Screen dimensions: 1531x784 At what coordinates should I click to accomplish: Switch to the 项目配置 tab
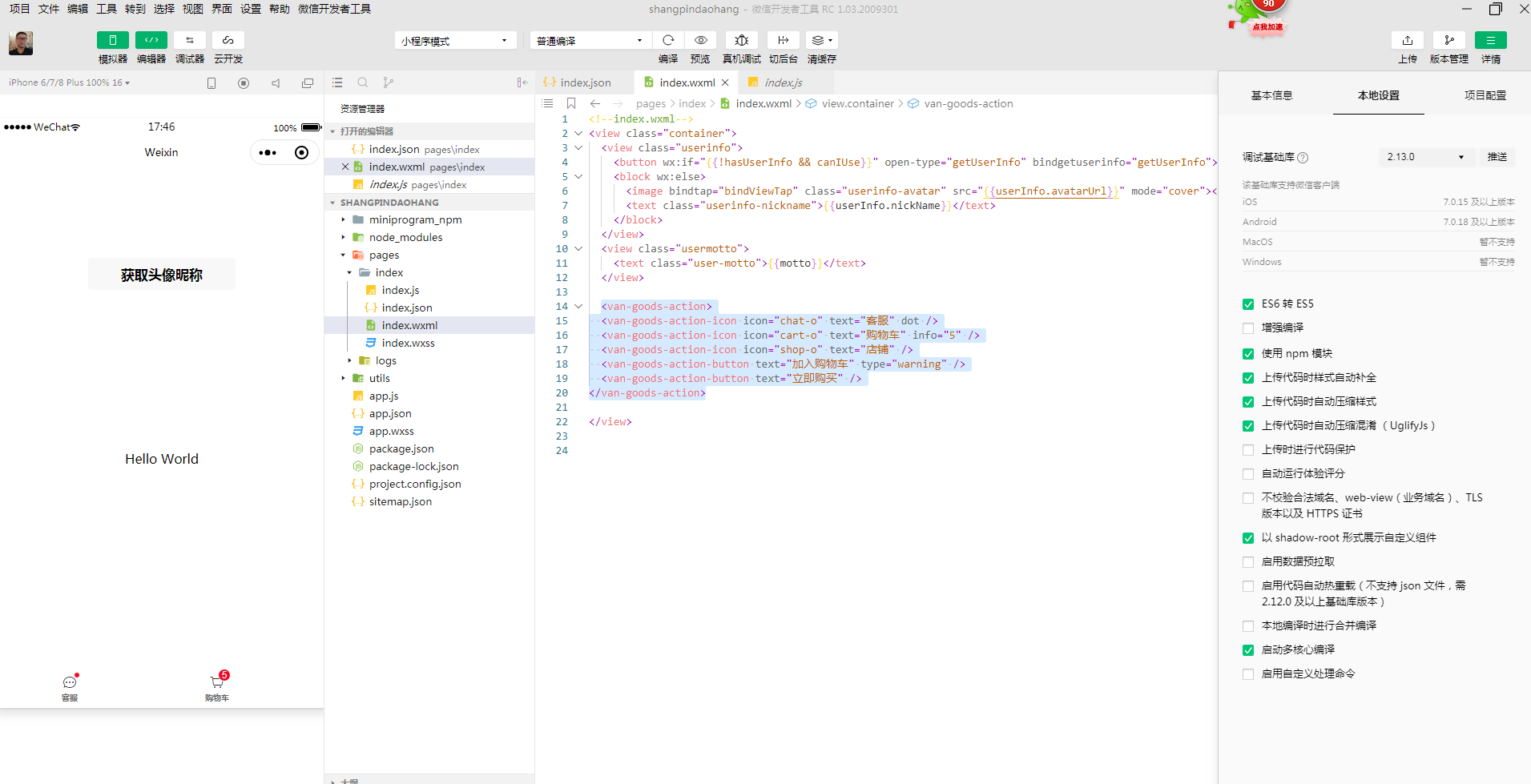[x=1485, y=95]
